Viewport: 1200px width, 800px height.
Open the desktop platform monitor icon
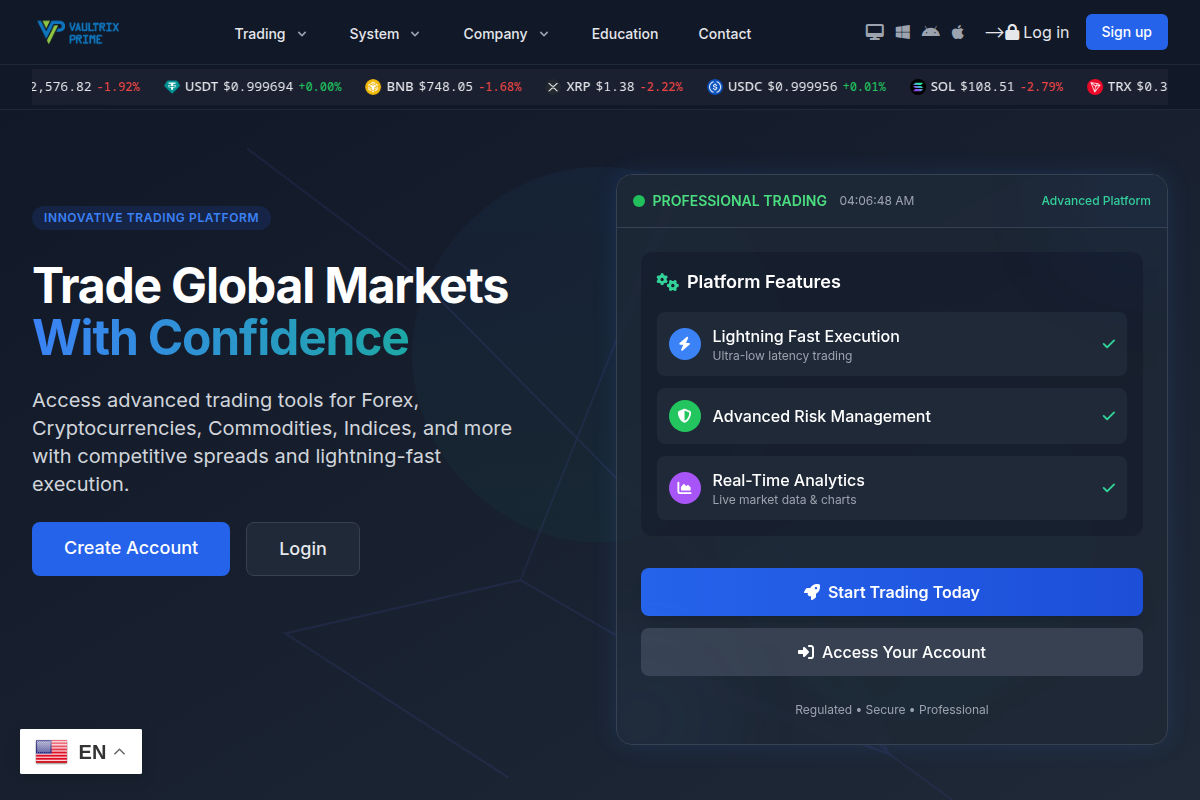[875, 32]
